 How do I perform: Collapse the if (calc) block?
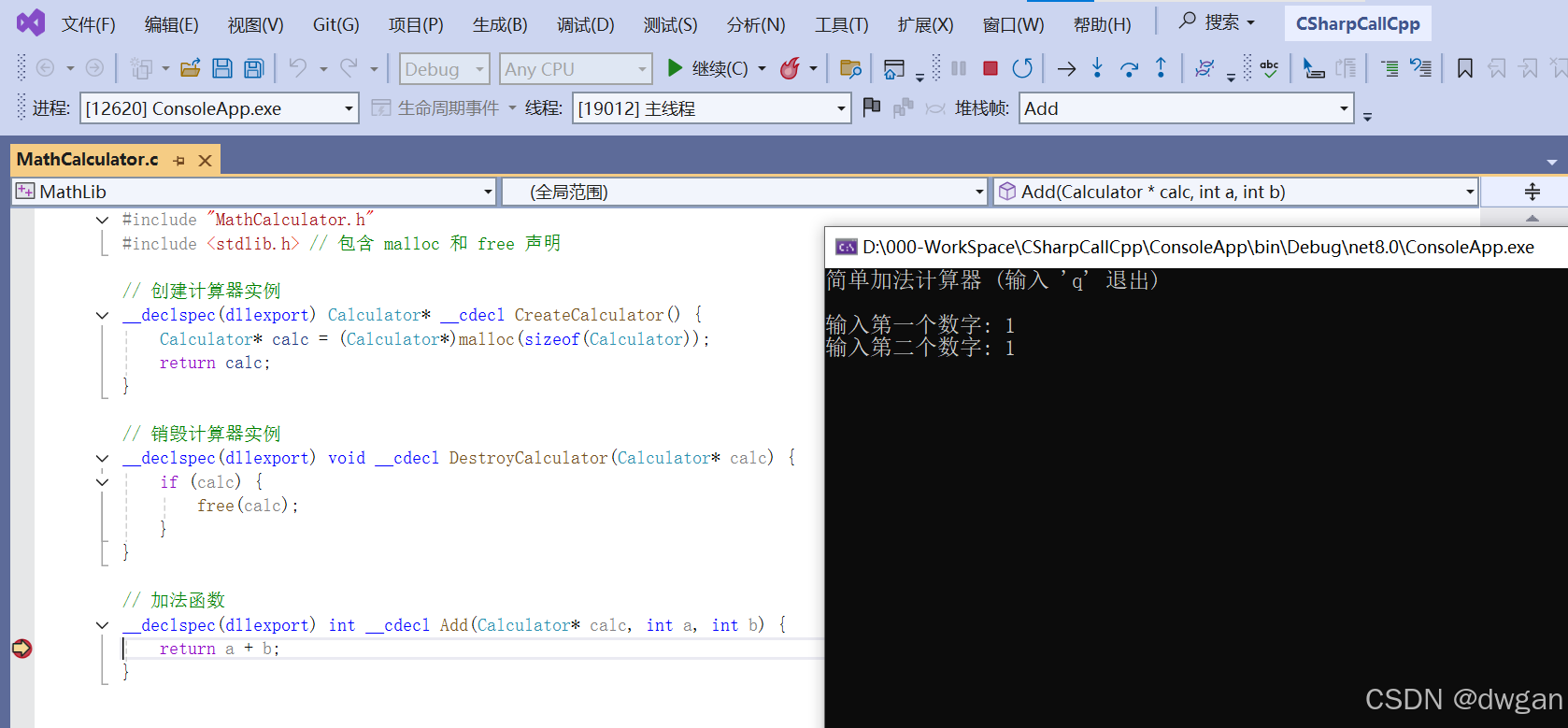[102, 482]
